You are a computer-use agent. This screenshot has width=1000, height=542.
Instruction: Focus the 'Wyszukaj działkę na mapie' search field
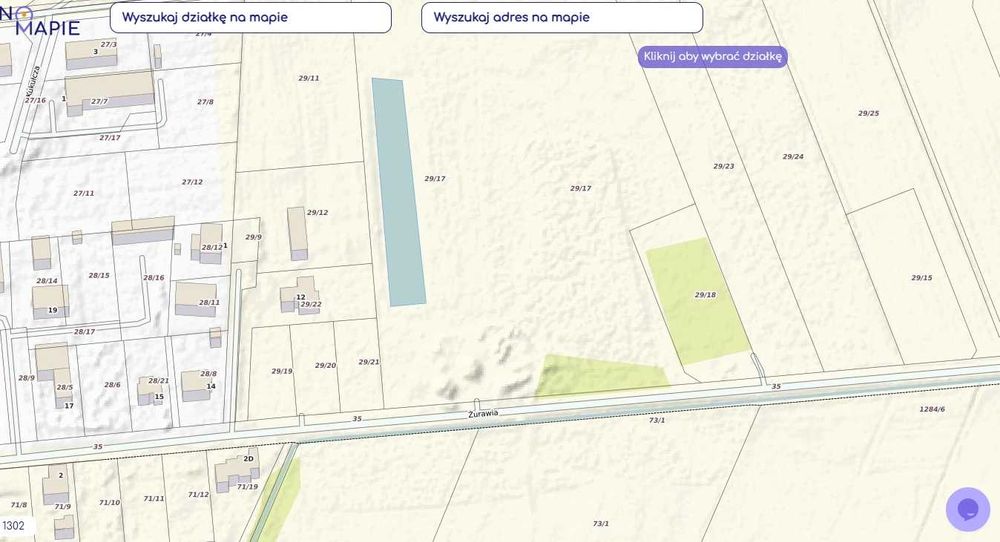[251, 17]
